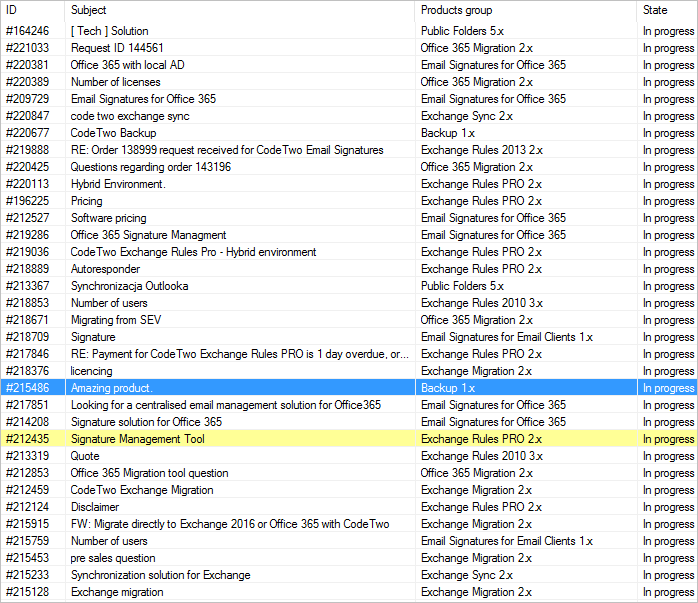
Task: Click the 'Quote' ticket subject
Action: click(85, 456)
